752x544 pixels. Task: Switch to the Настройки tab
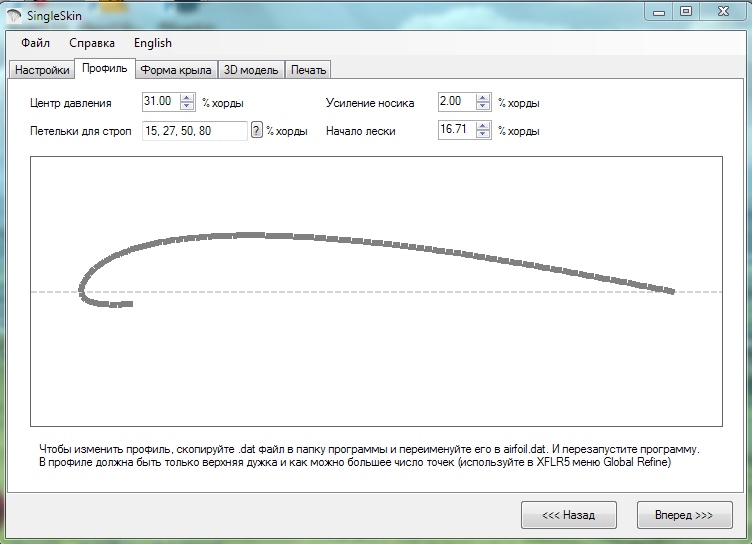pos(42,70)
